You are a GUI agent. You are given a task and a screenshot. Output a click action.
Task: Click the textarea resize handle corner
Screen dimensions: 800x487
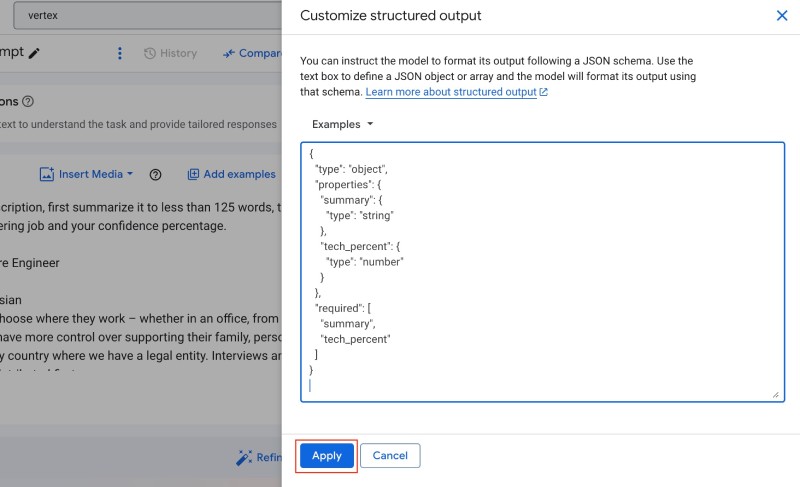776,394
